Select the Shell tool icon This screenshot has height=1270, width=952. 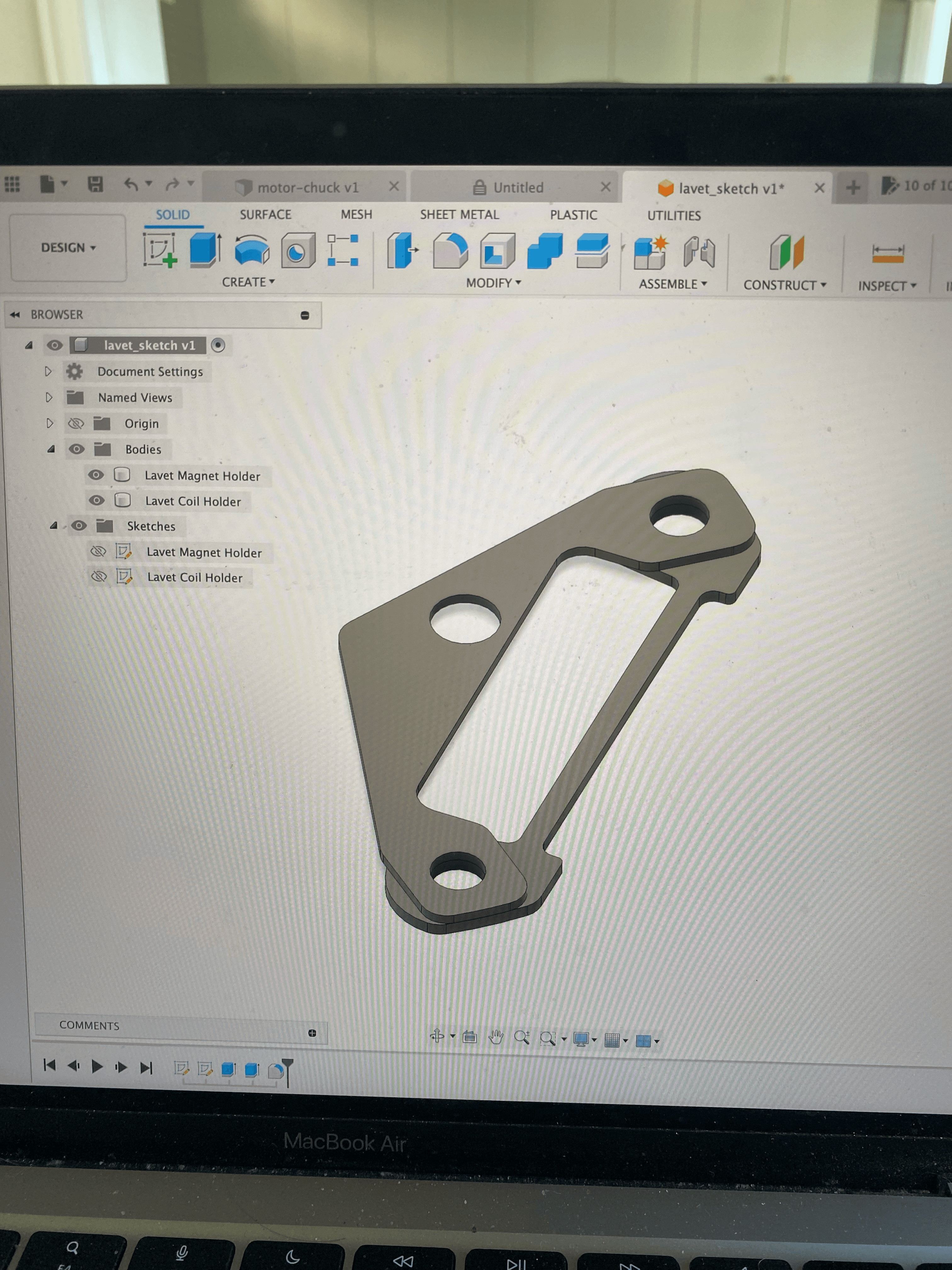coord(497,251)
